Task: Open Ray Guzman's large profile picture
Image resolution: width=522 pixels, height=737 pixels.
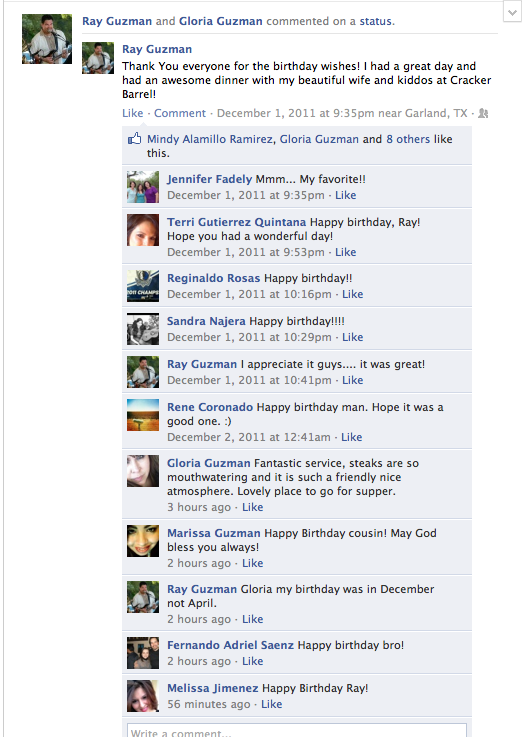Action: point(47,39)
